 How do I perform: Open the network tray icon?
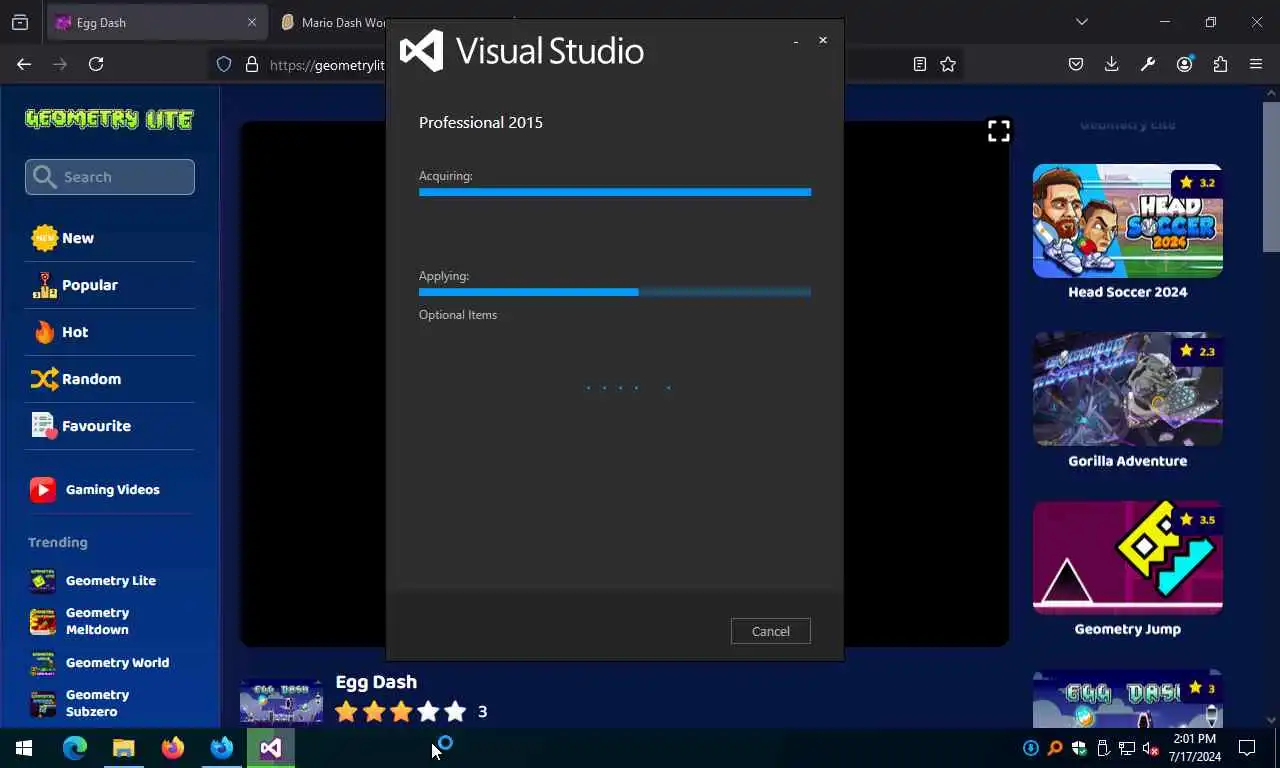click(x=1127, y=748)
